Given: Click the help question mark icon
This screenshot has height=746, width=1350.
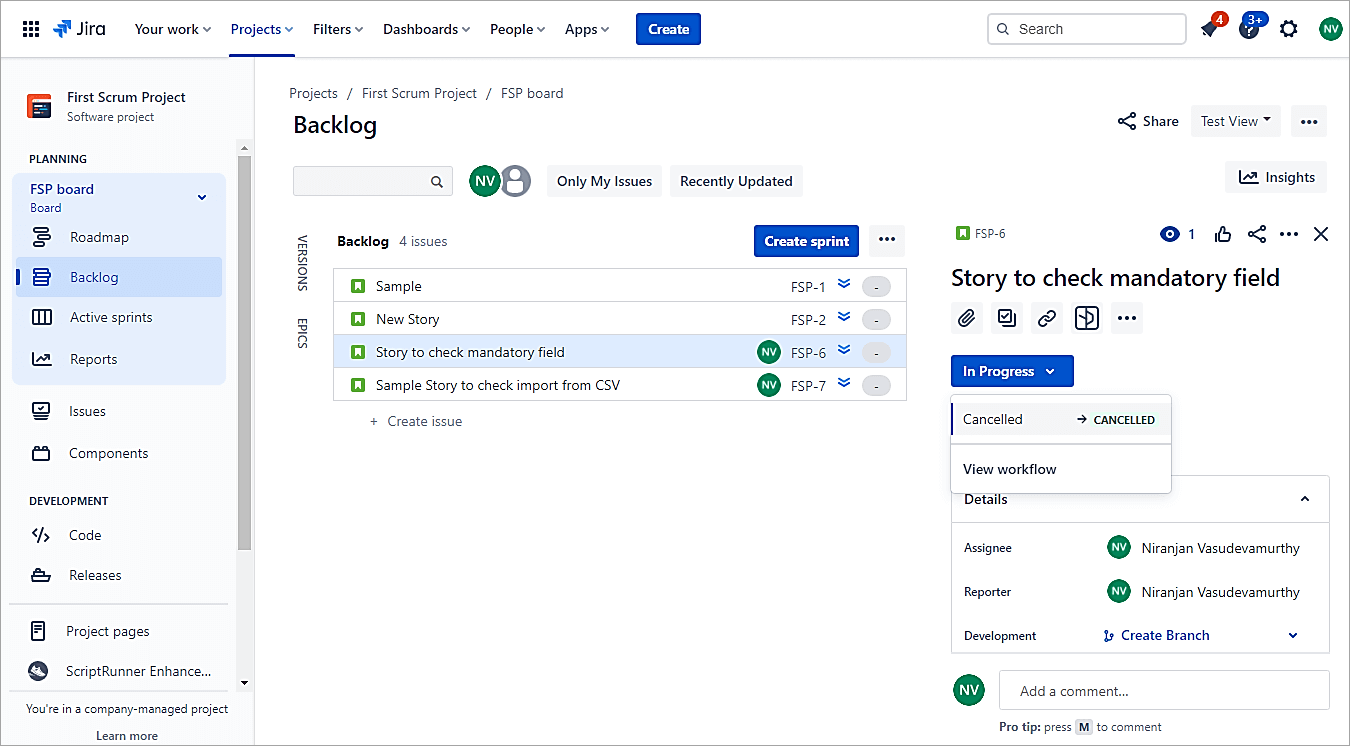Looking at the screenshot, I should 1249,29.
